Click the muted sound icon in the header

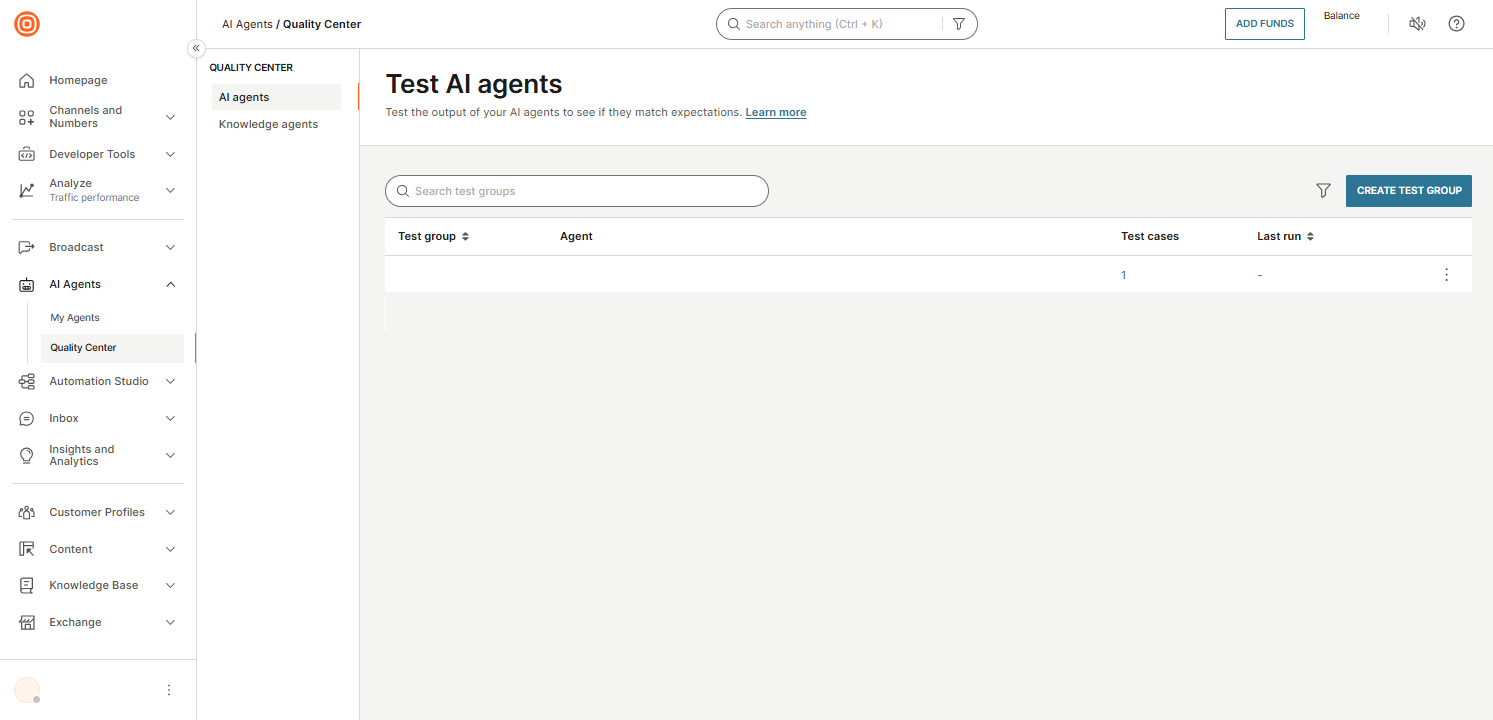(1417, 23)
